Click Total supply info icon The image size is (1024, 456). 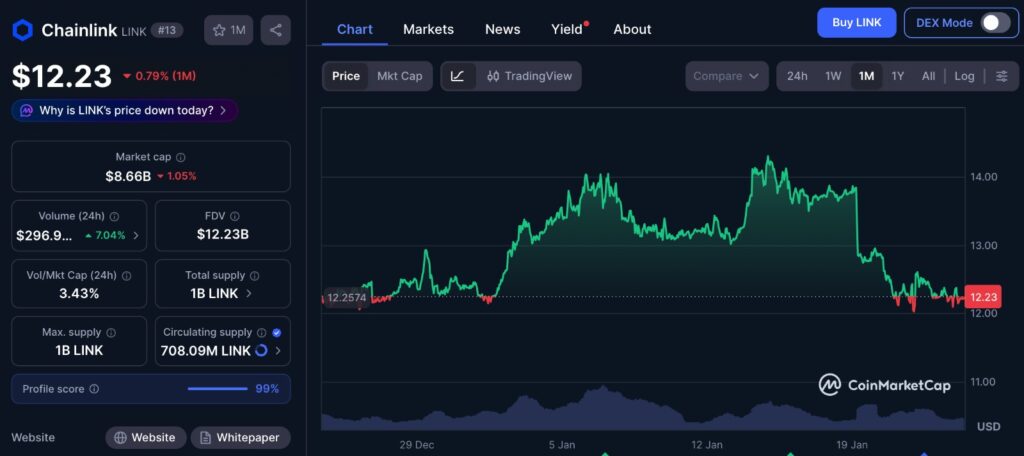click(255, 276)
